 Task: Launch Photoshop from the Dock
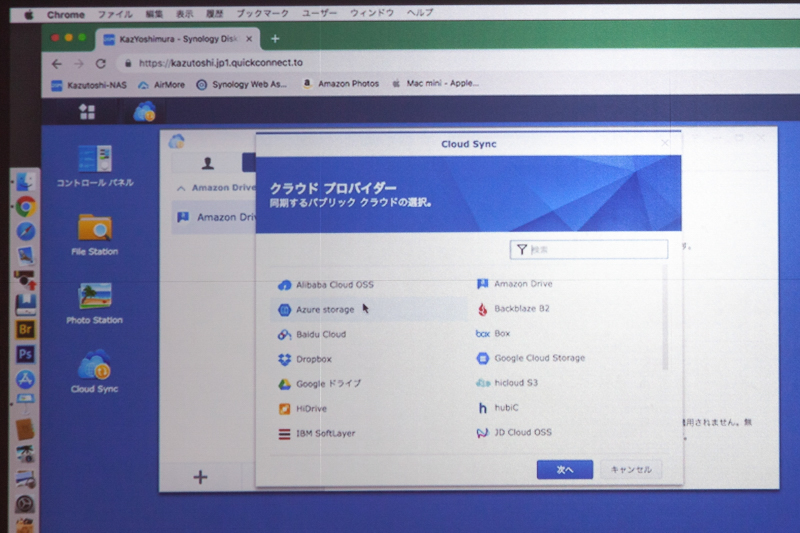tap(25, 354)
